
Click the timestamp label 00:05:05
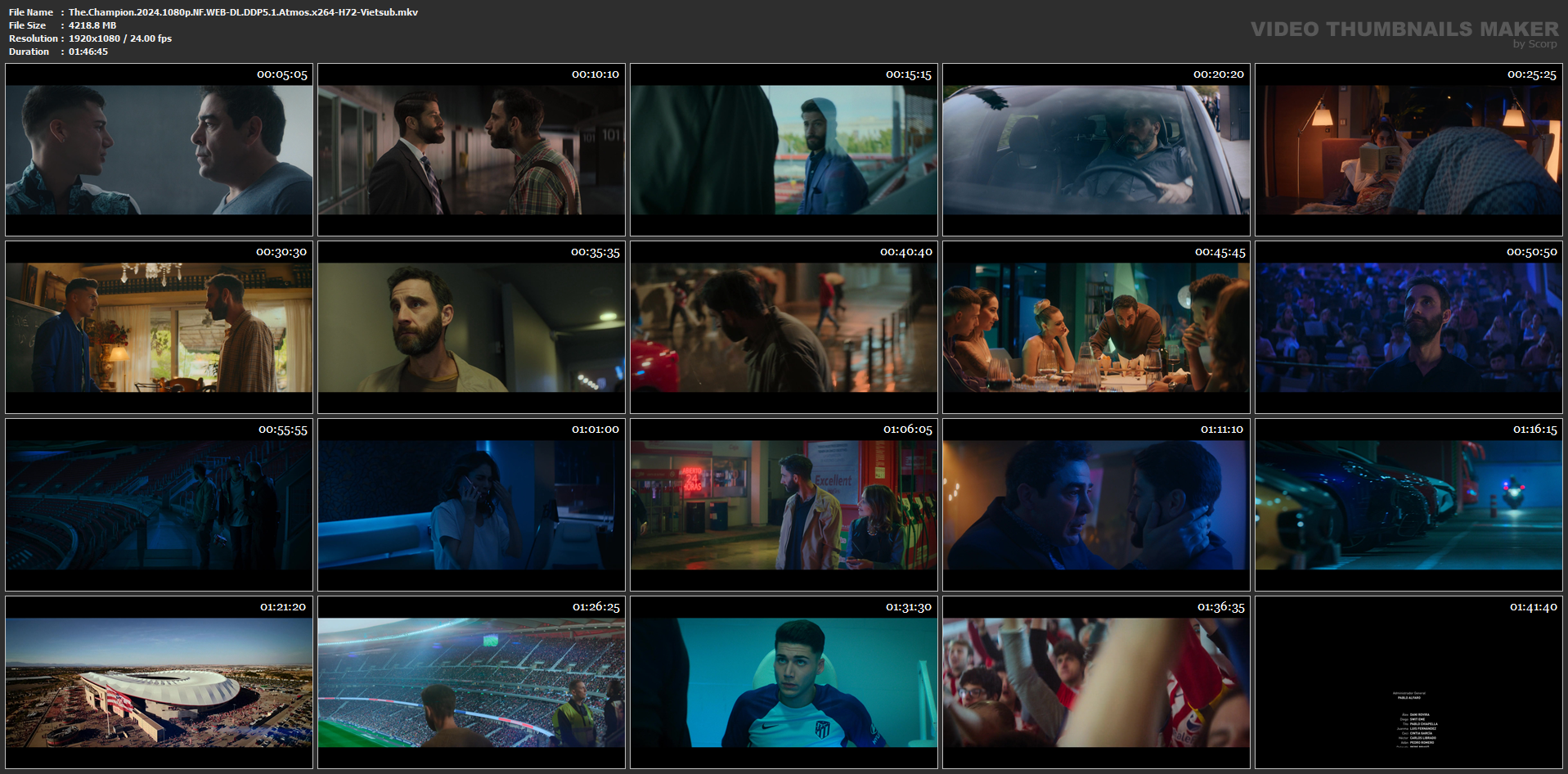[282, 74]
